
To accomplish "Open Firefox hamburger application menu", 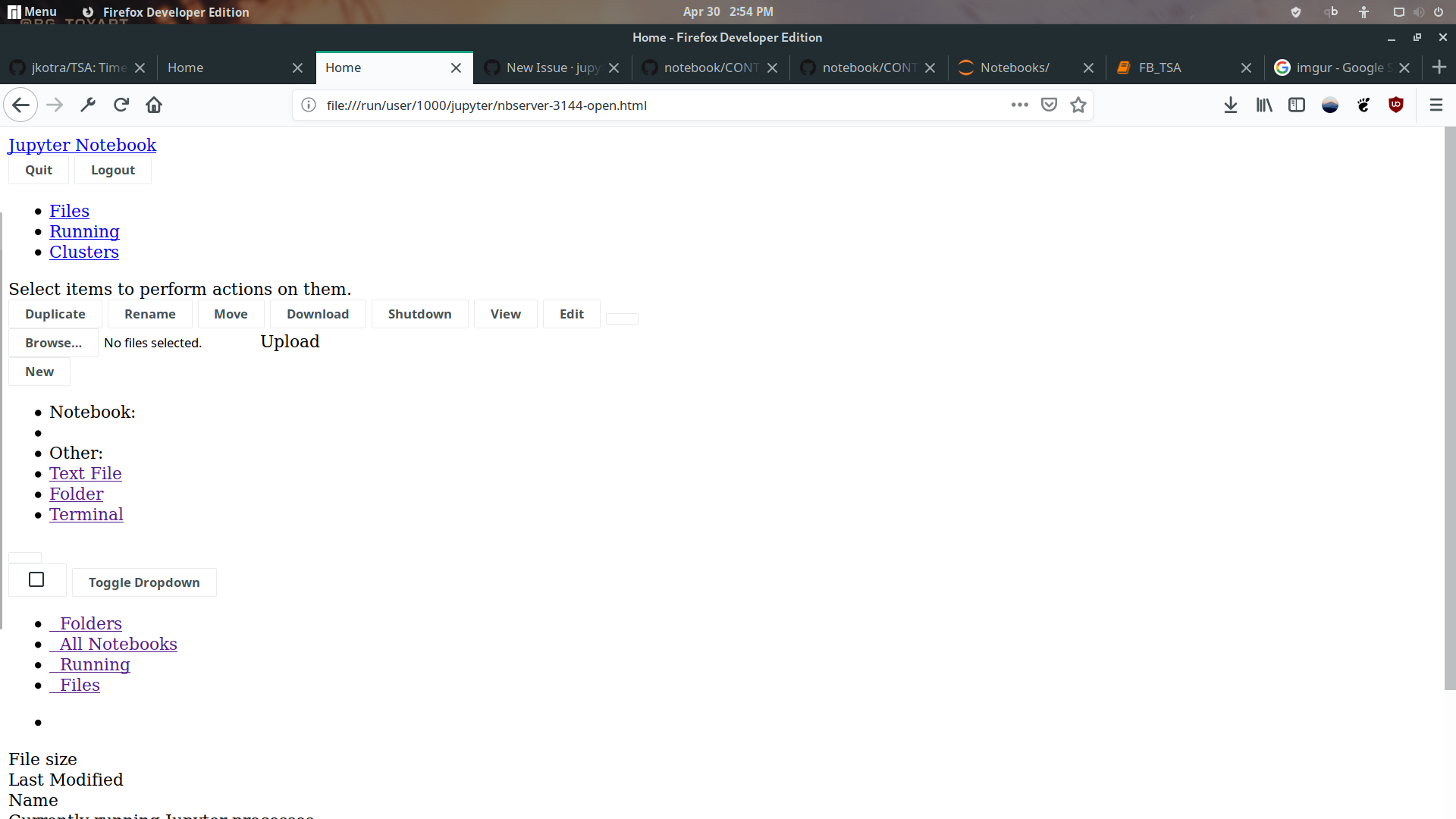I will 1436,105.
